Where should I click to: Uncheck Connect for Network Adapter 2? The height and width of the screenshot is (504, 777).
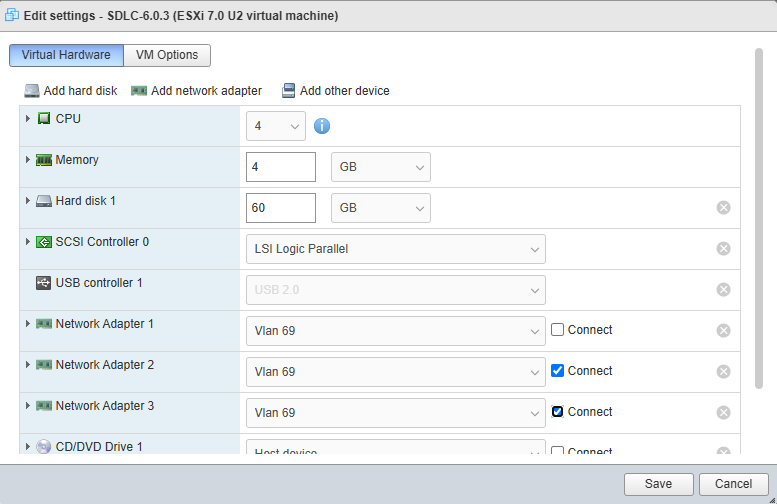click(558, 371)
